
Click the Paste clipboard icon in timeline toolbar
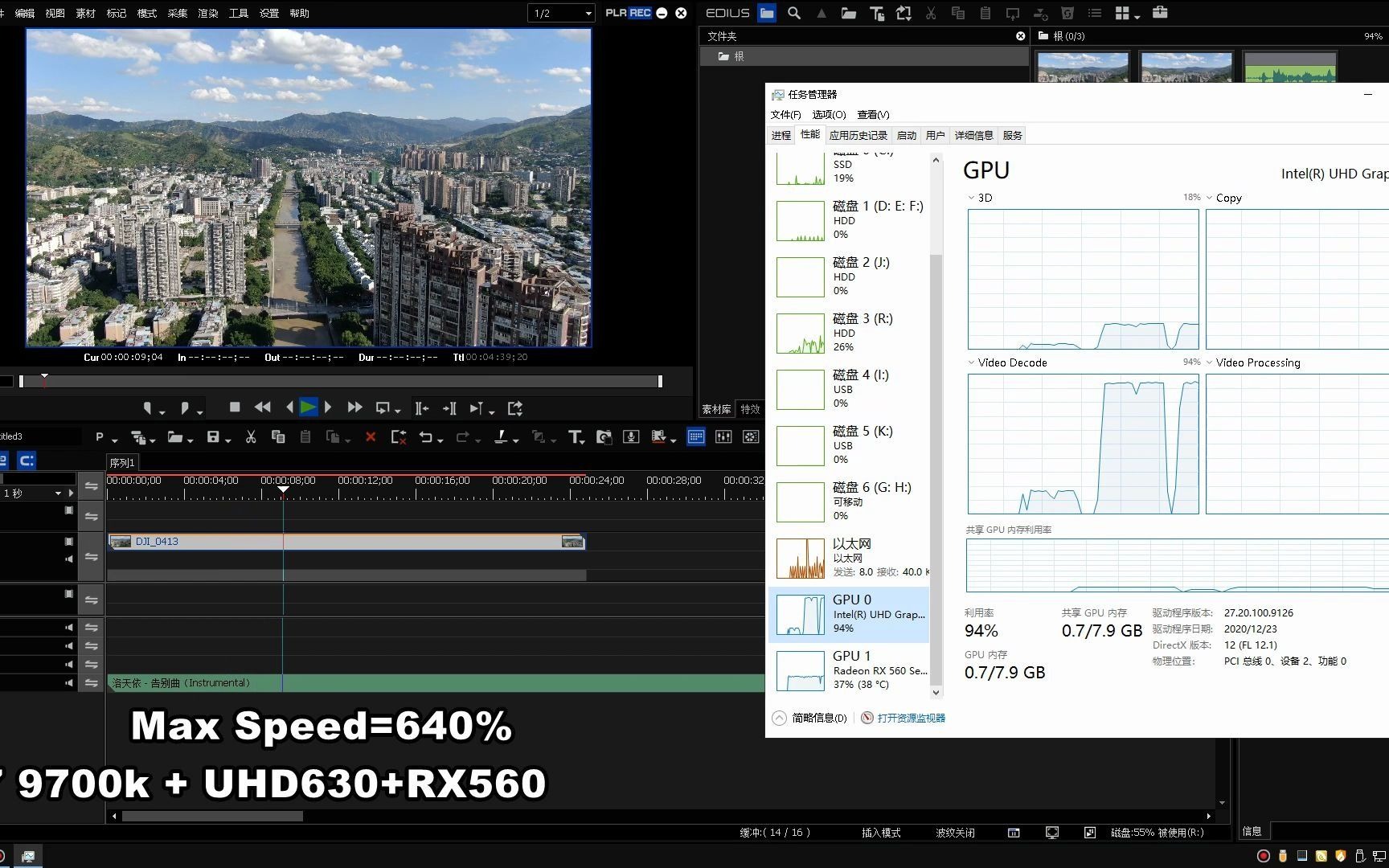305,436
